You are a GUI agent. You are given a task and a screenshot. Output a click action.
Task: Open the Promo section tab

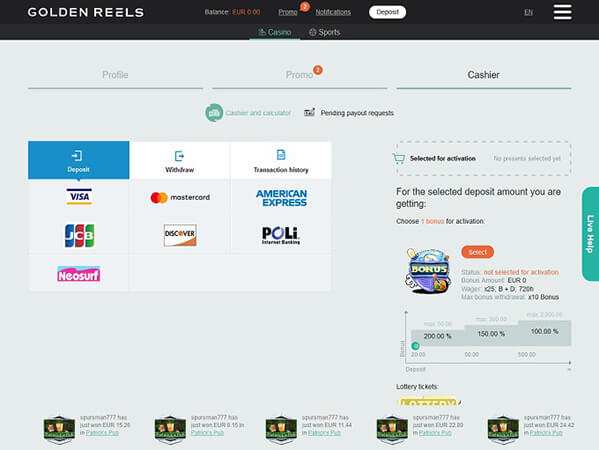[x=300, y=75]
